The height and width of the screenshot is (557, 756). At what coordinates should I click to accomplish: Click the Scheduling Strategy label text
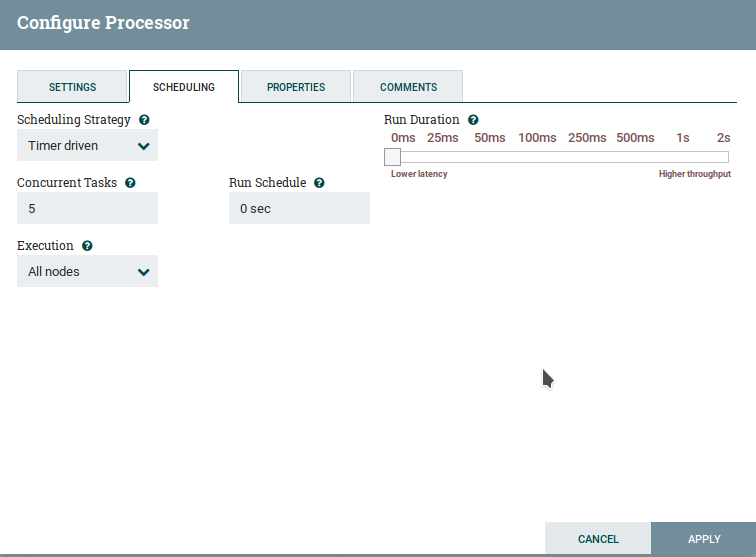(74, 120)
